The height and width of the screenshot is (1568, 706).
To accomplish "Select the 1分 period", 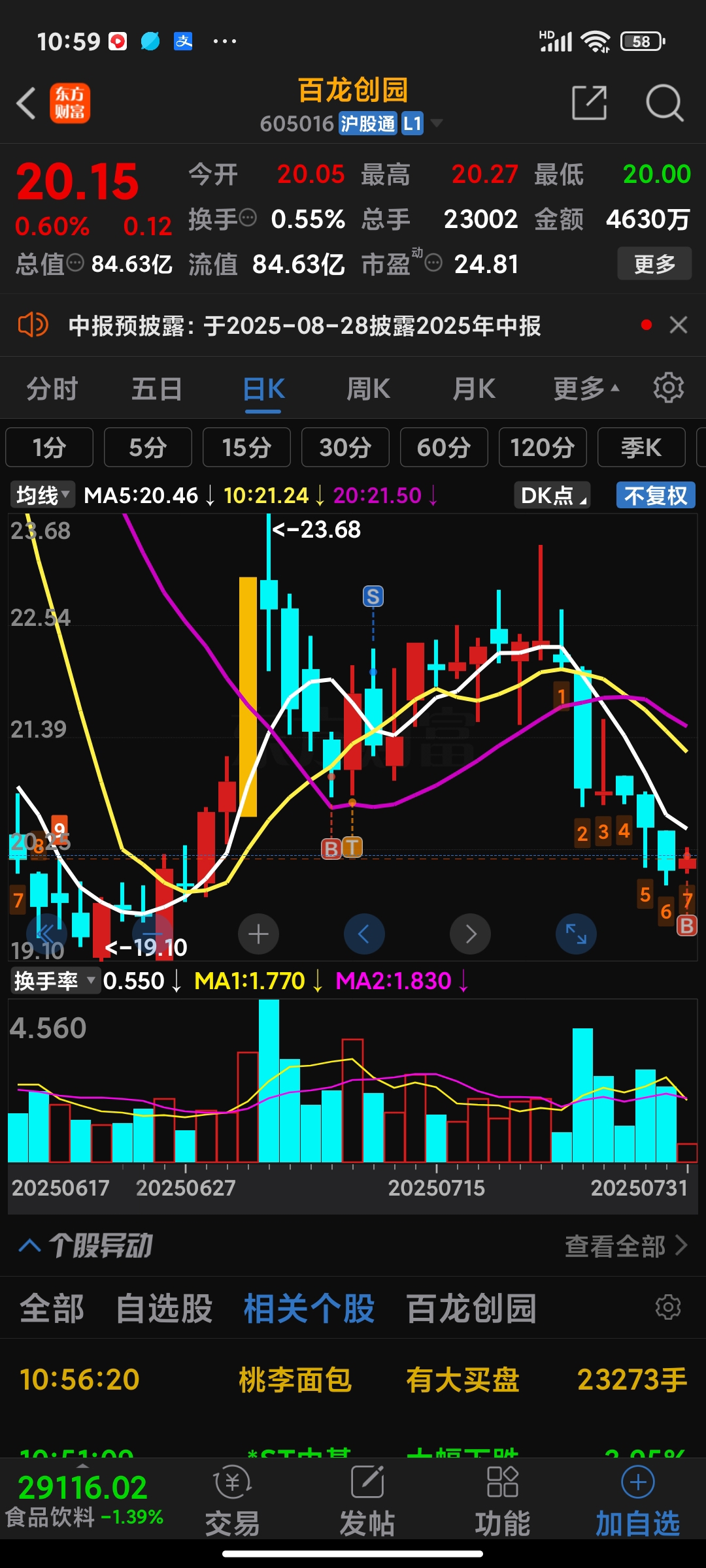I will click(50, 448).
